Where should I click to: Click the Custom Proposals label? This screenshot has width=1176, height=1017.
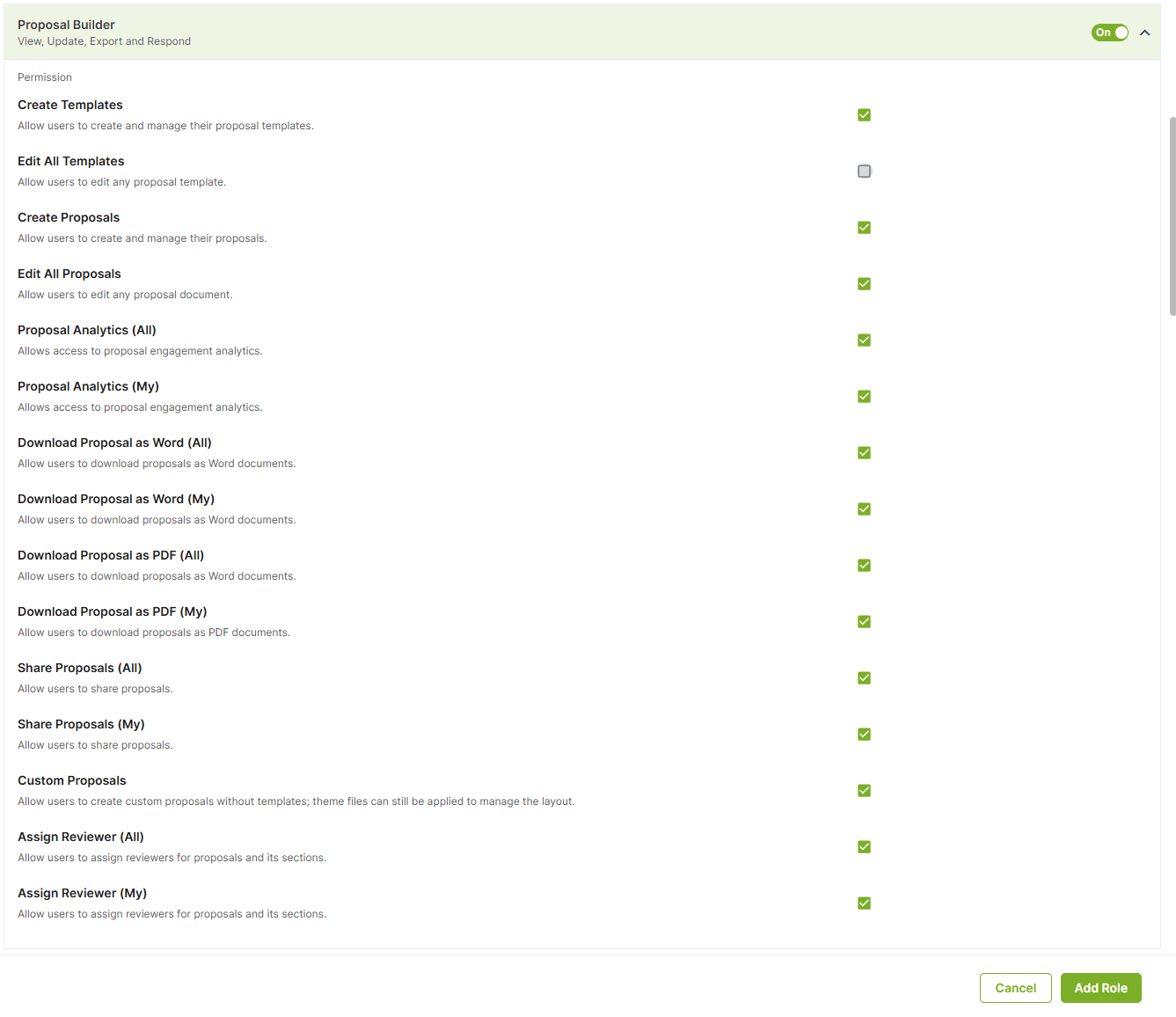[72, 780]
